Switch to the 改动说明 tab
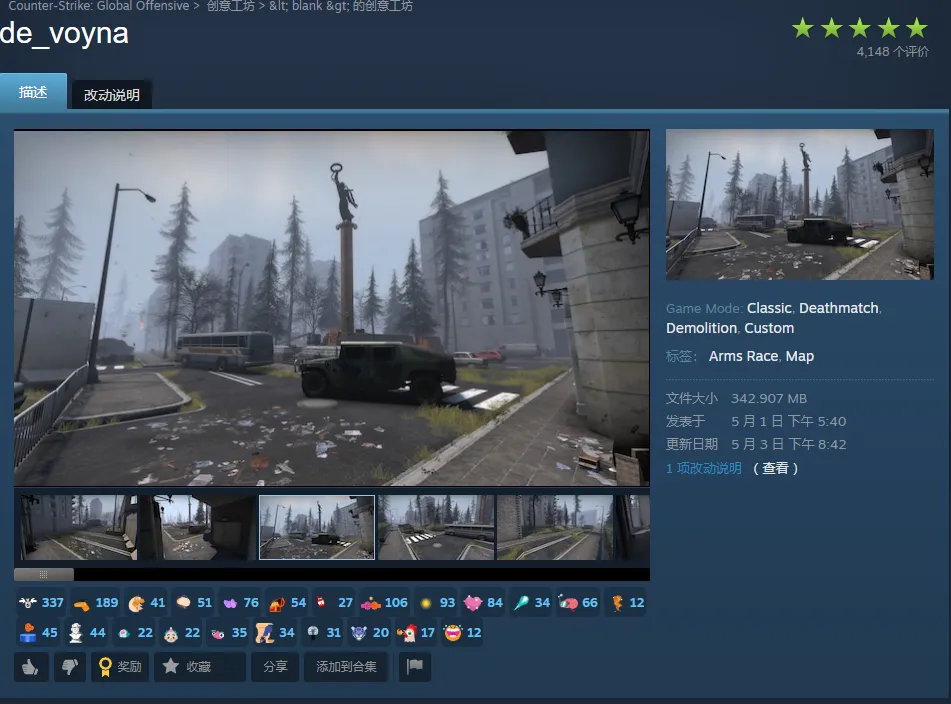Viewport: 951px width, 704px height. click(112, 95)
